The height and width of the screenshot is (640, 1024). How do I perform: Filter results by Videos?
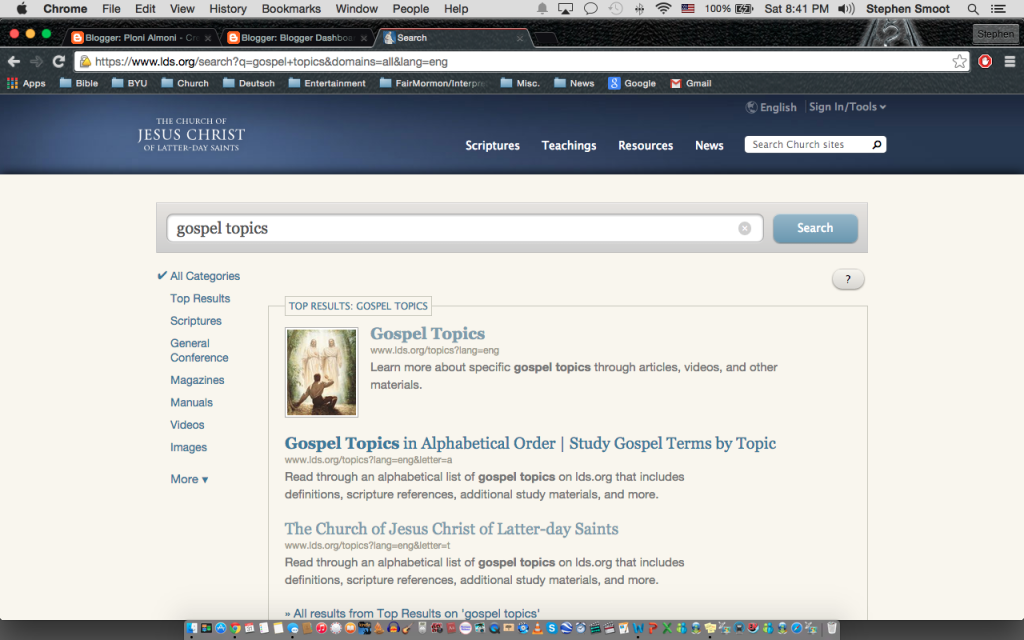pyautogui.click(x=187, y=424)
